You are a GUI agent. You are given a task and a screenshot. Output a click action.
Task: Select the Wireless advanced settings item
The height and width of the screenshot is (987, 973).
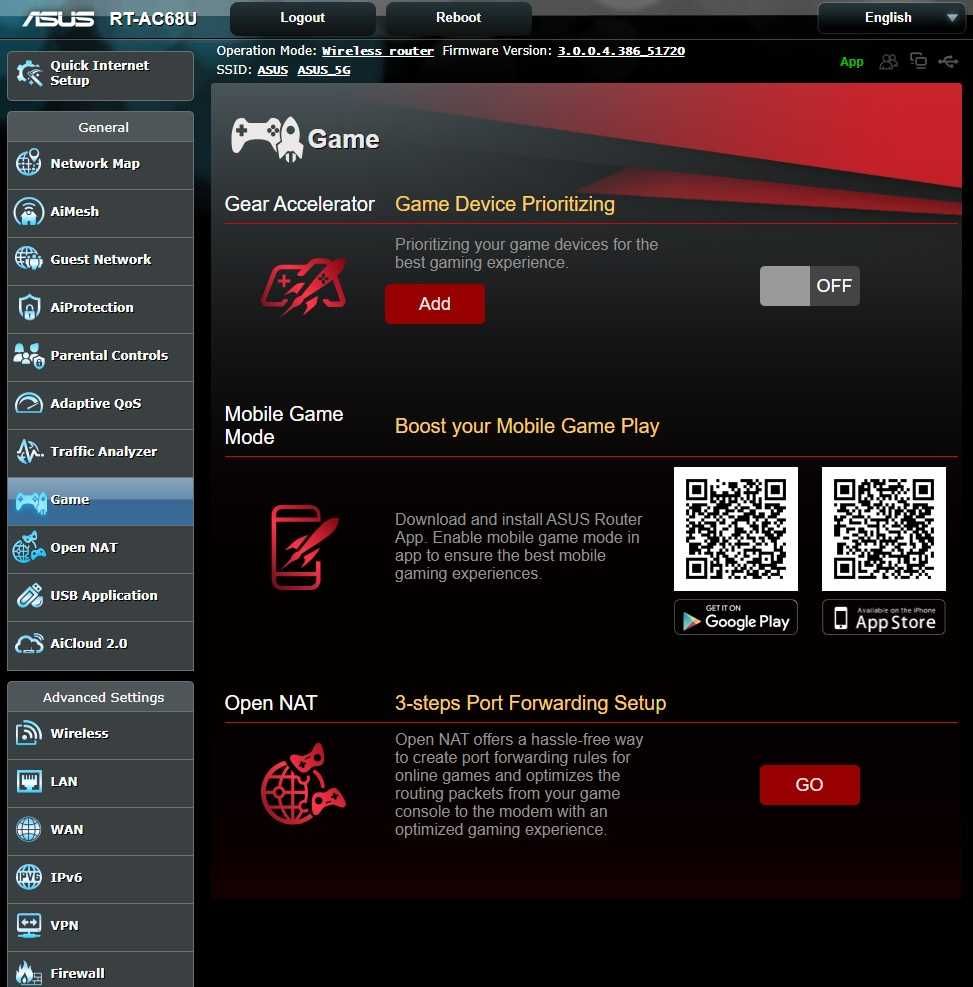[100, 733]
